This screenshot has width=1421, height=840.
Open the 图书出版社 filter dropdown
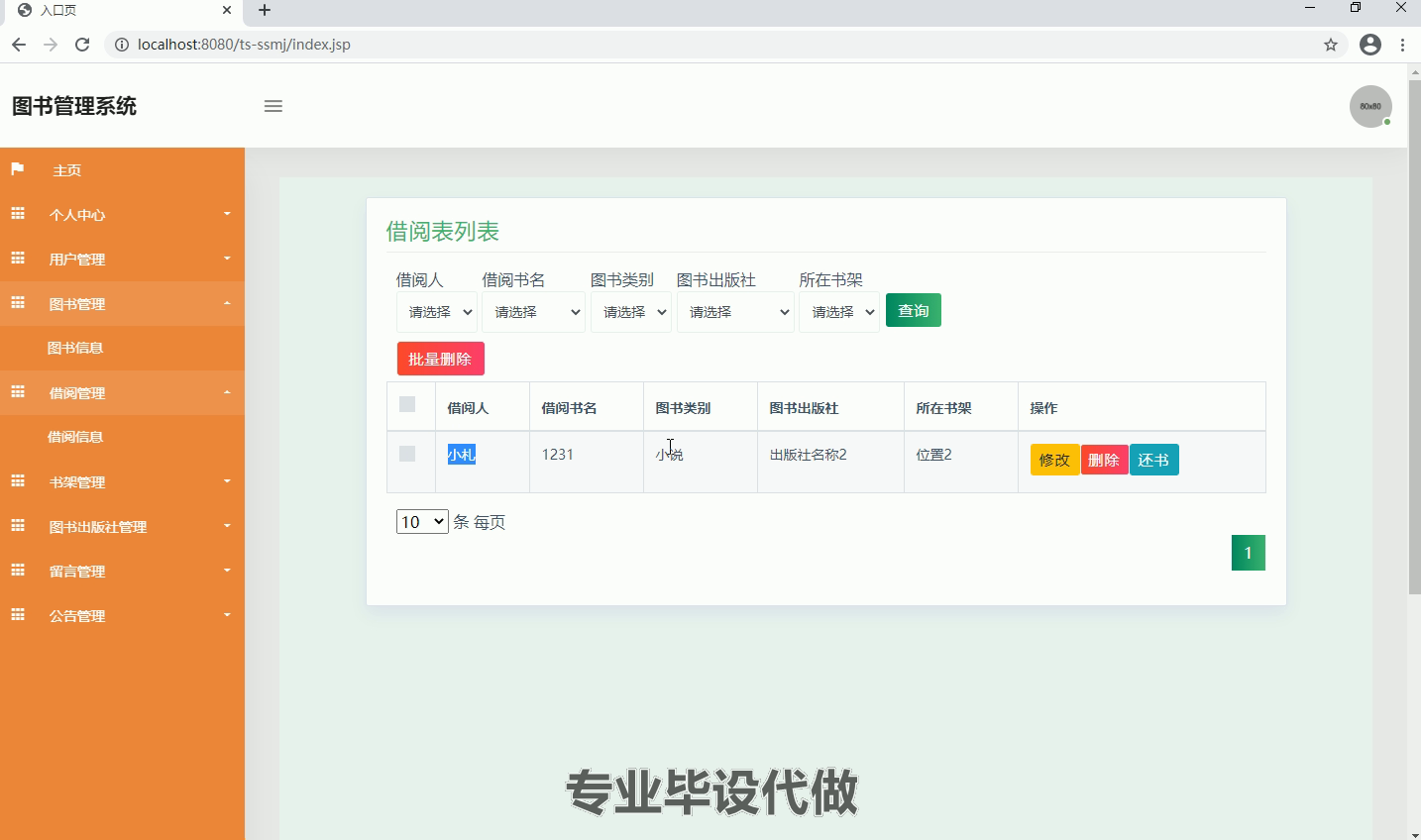coord(735,312)
